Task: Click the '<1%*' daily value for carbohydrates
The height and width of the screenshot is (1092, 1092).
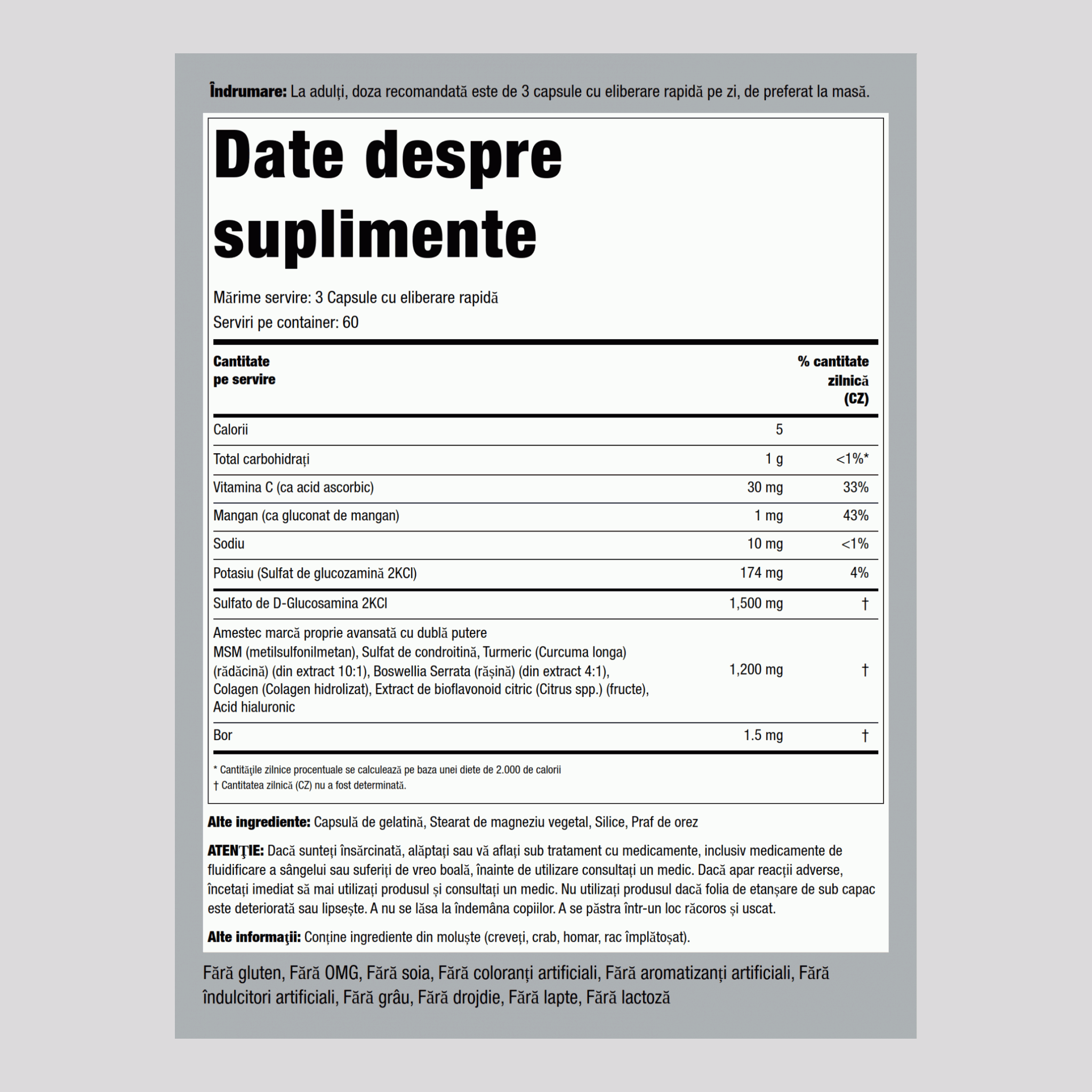Action: point(853,459)
